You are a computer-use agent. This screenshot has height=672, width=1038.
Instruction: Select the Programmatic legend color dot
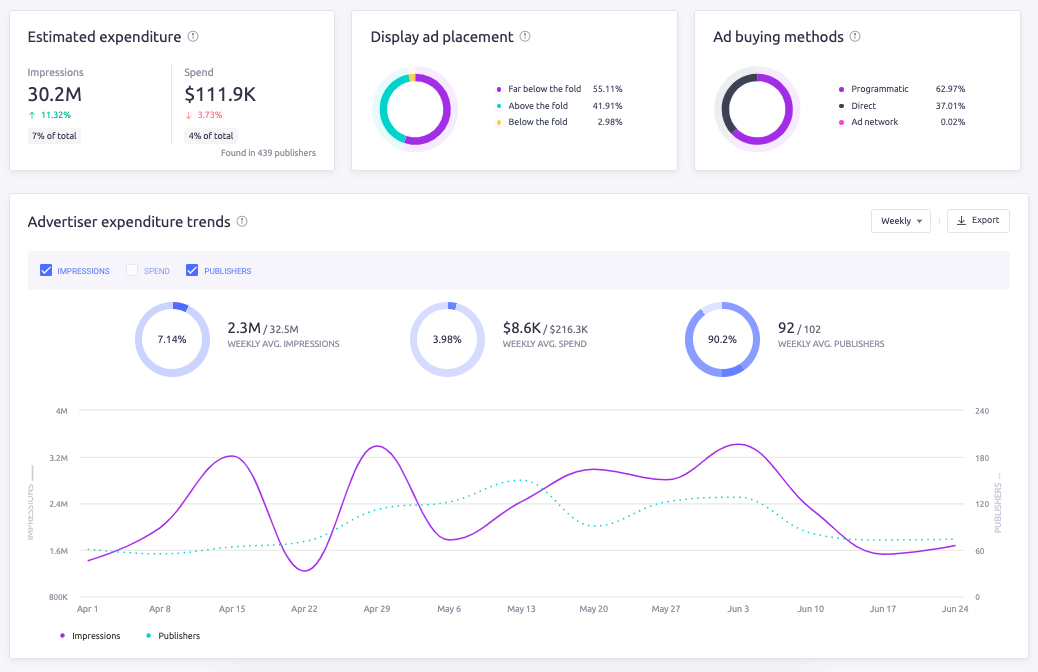pos(841,89)
